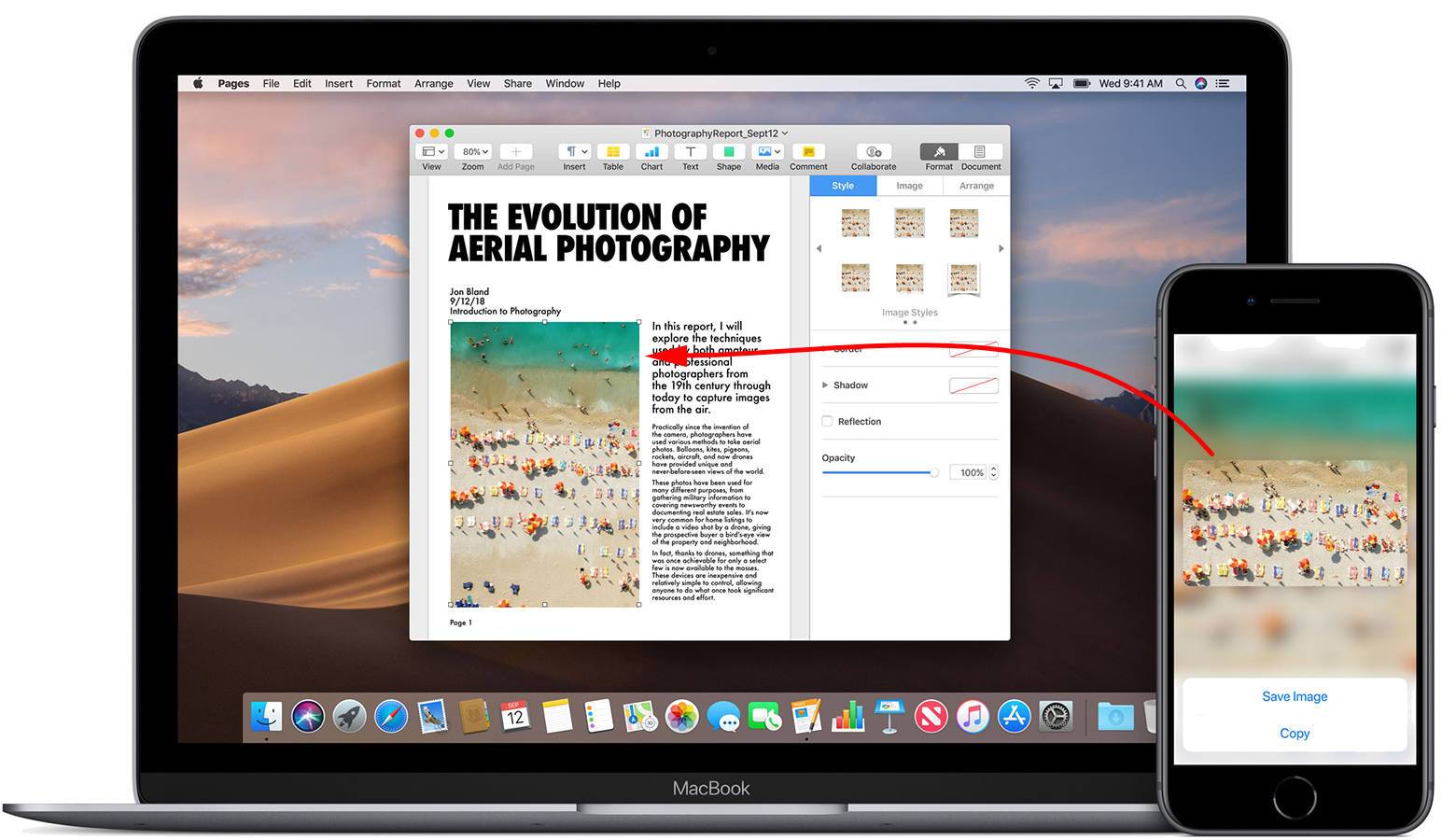
Task: Toggle the Format inspector button
Action: coord(939,152)
